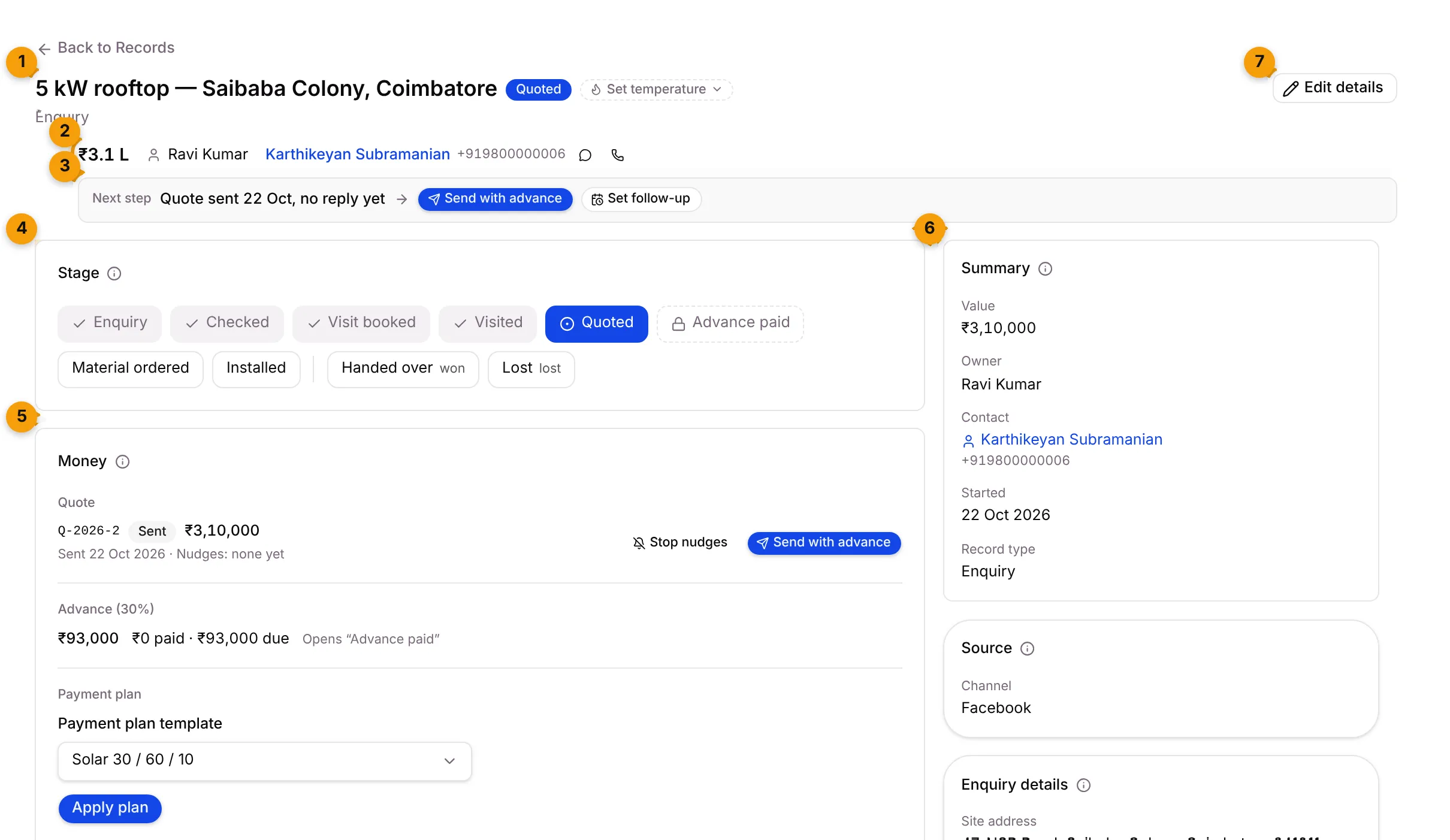Click the Opens "Advance paid" note
The image size is (1450, 840).
pos(371,639)
